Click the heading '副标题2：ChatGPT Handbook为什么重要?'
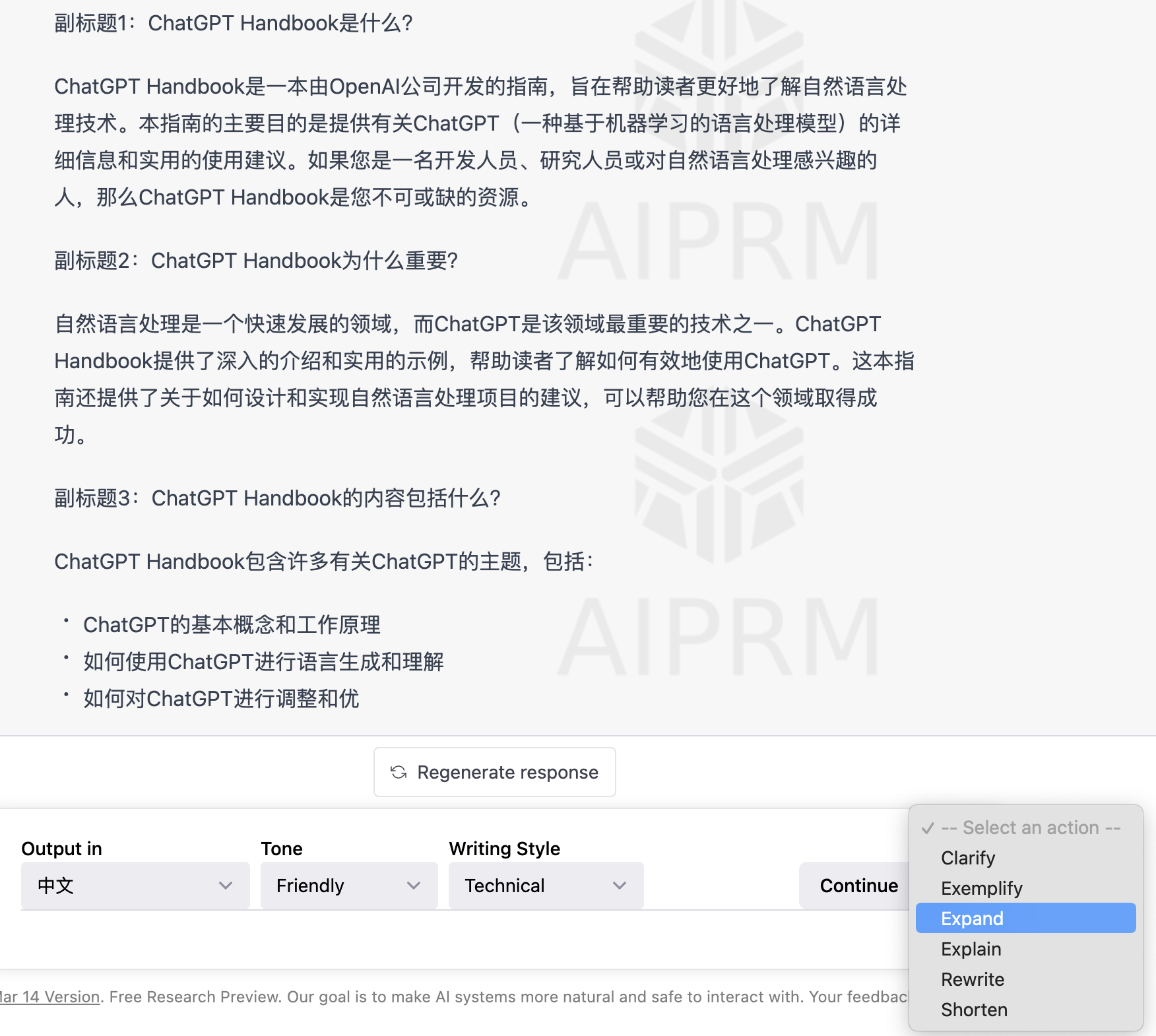The width and height of the screenshot is (1156, 1036). pyautogui.click(x=256, y=261)
